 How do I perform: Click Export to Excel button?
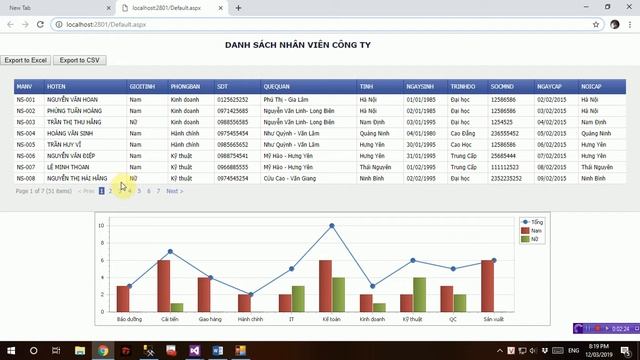[x=26, y=60]
